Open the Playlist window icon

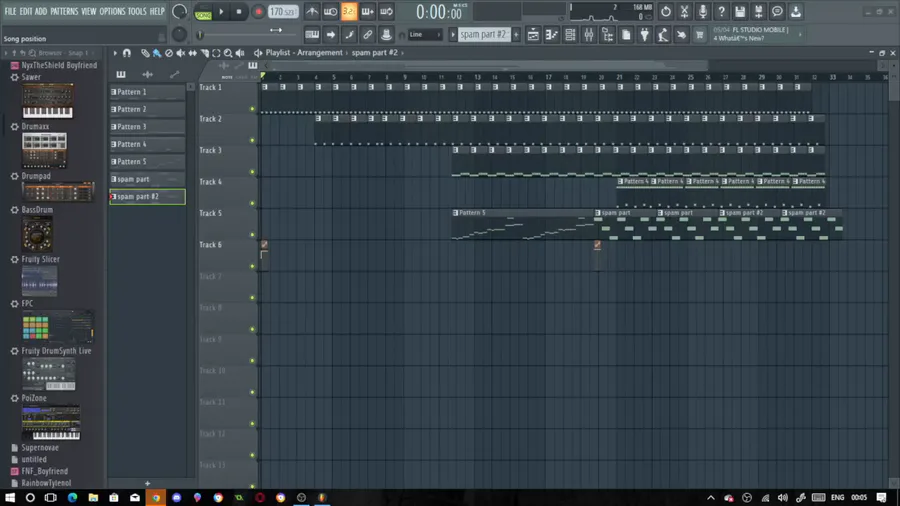(533, 35)
